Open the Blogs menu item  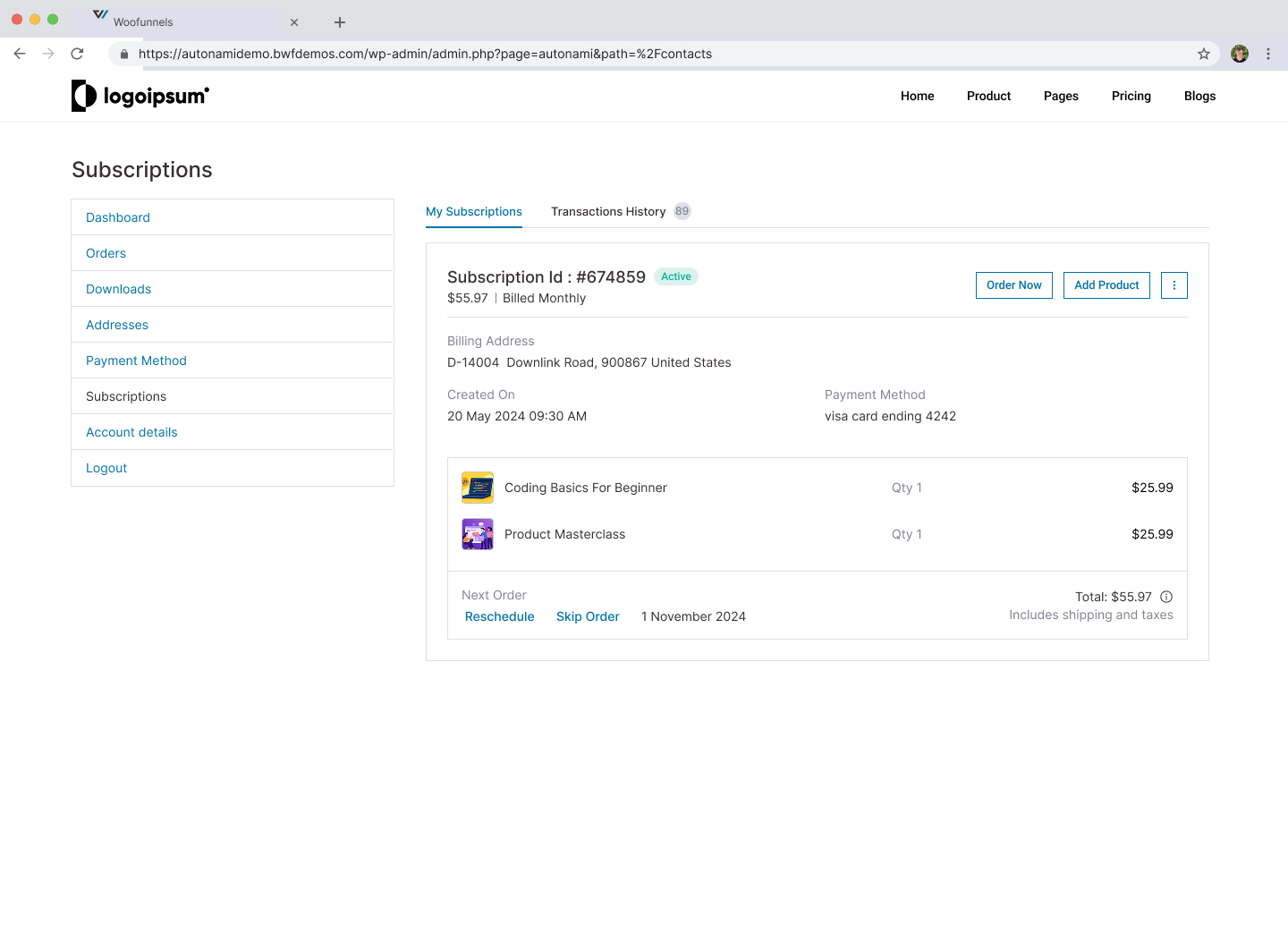pyautogui.click(x=1199, y=96)
